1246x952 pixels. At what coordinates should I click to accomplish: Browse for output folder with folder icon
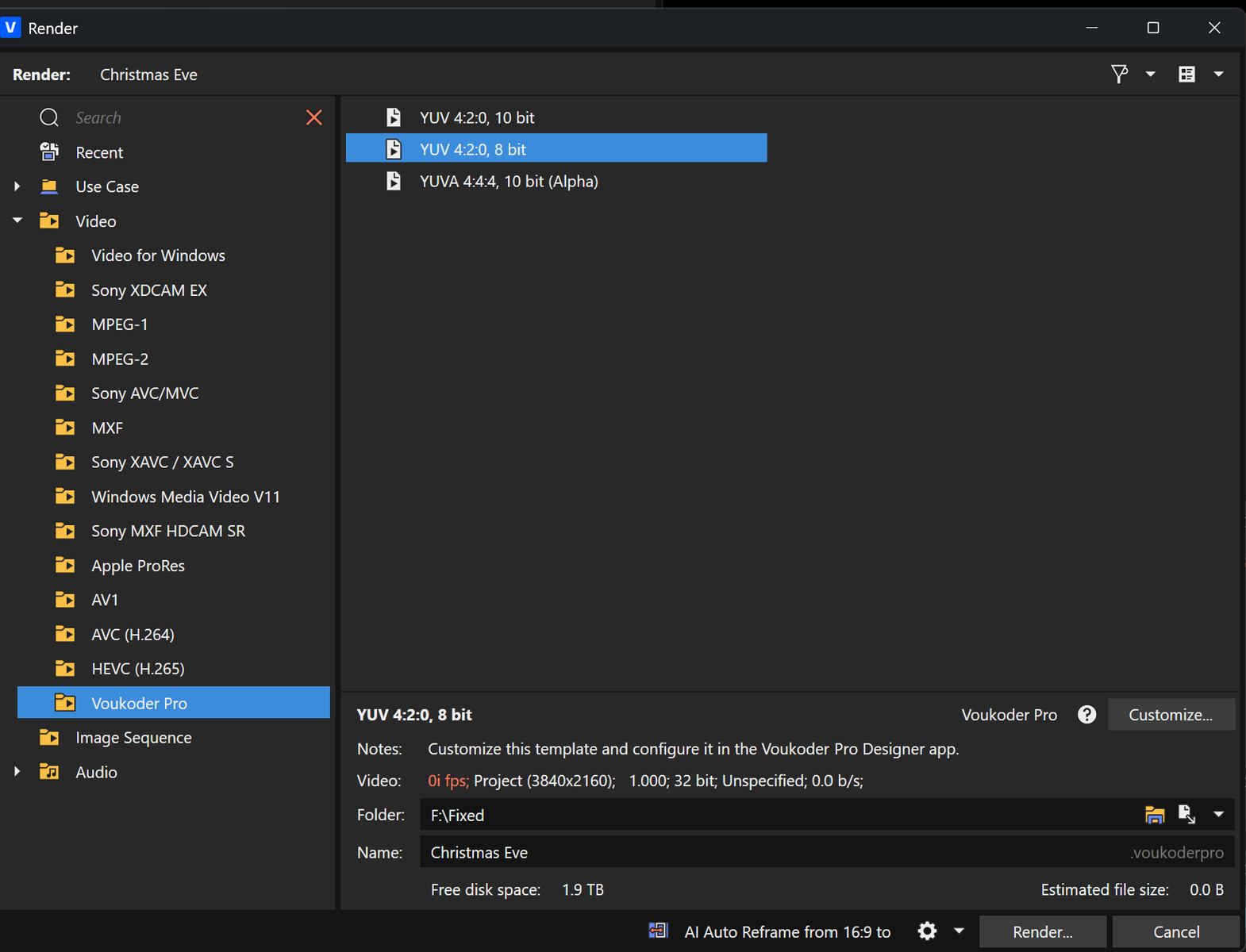coord(1154,815)
